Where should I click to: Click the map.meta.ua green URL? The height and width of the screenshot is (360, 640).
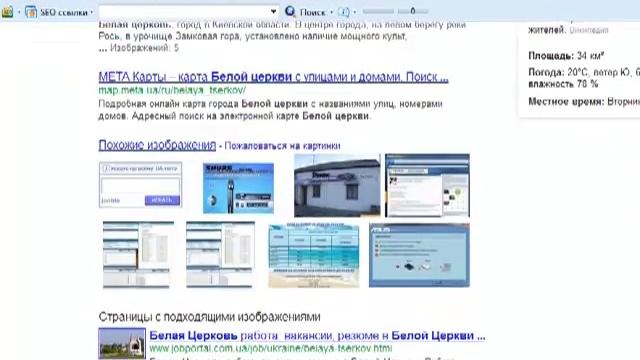click(x=172, y=90)
